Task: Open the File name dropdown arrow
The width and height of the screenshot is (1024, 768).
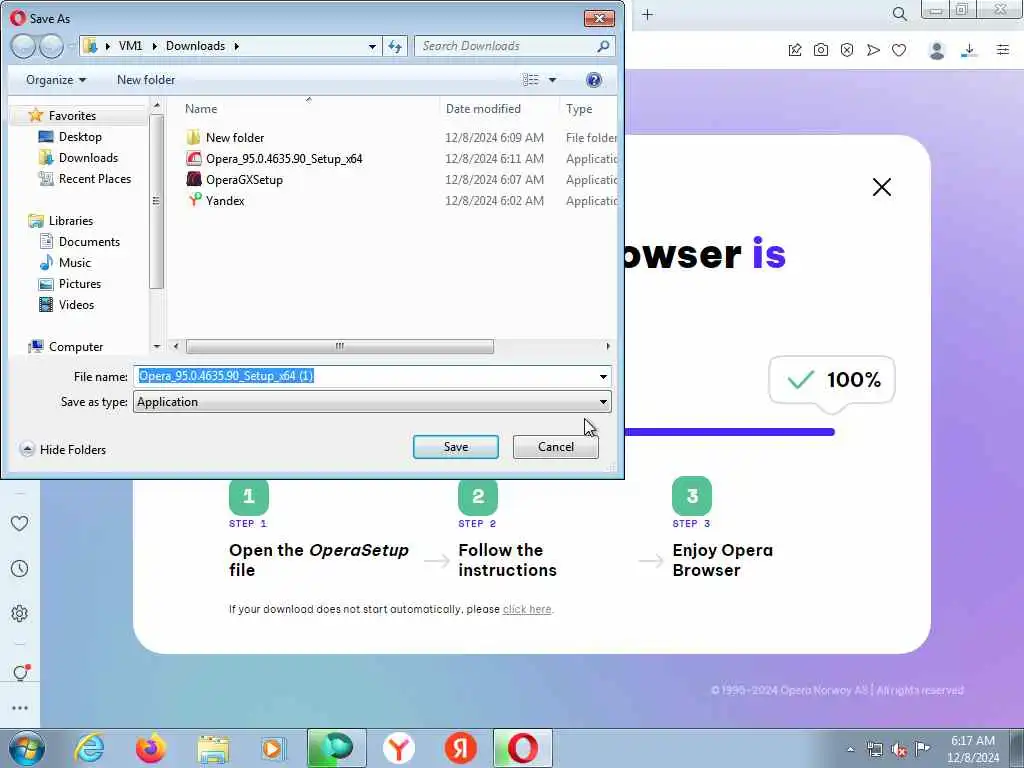Action: click(x=603, y=376)
